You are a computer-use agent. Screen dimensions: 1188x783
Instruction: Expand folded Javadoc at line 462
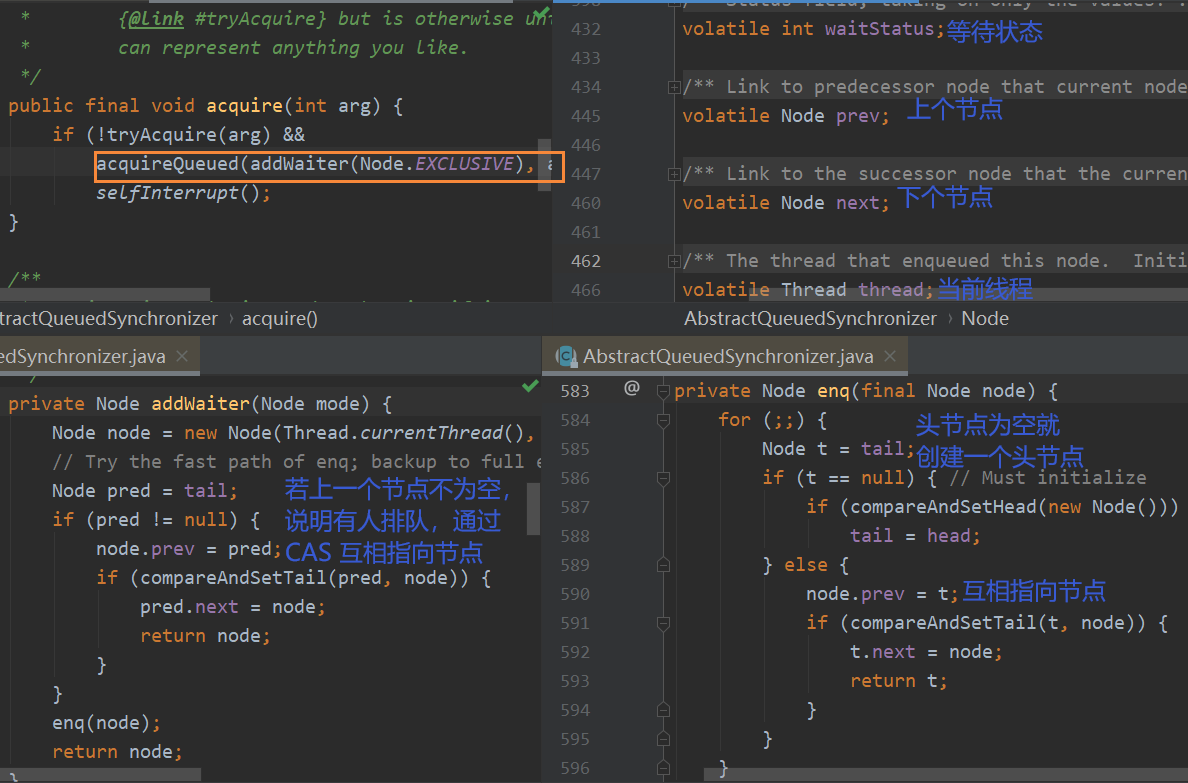pos(673,262)
